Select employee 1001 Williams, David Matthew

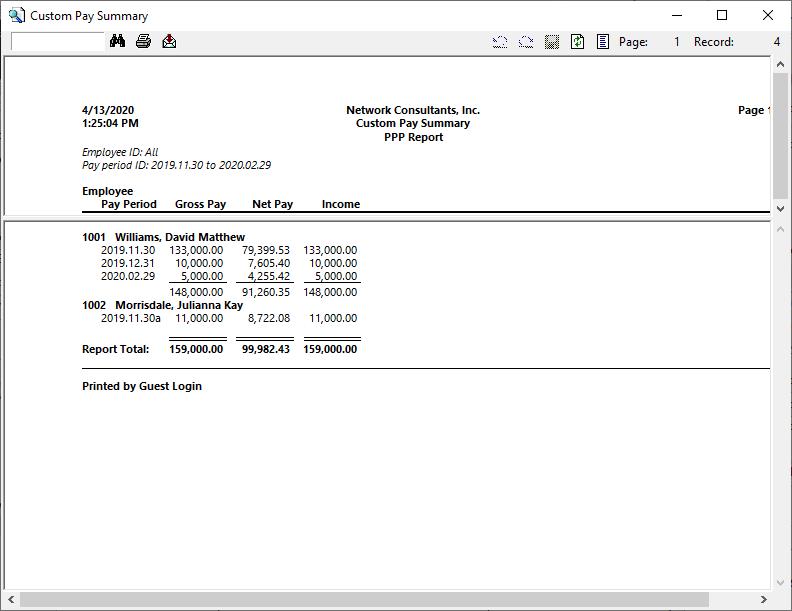164,237
